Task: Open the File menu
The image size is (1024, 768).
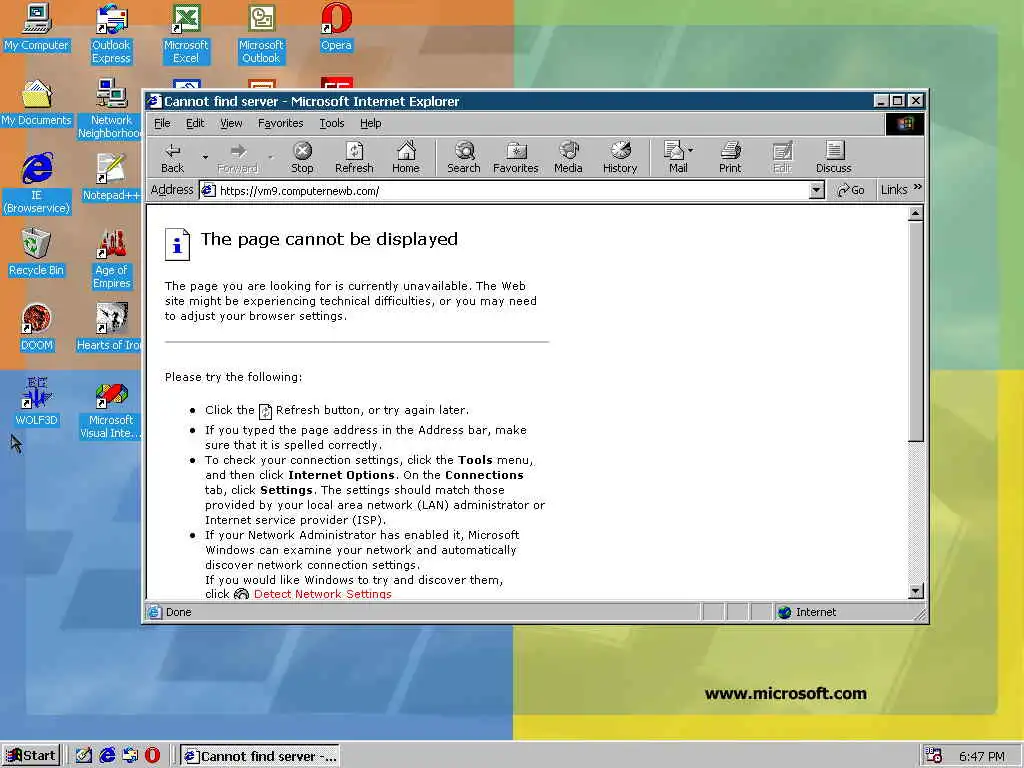Action: (x=162, y=123)
